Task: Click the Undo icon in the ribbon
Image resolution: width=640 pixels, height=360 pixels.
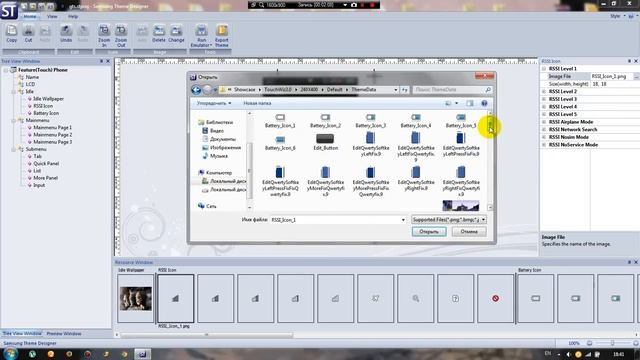Action: coord(66,33)
